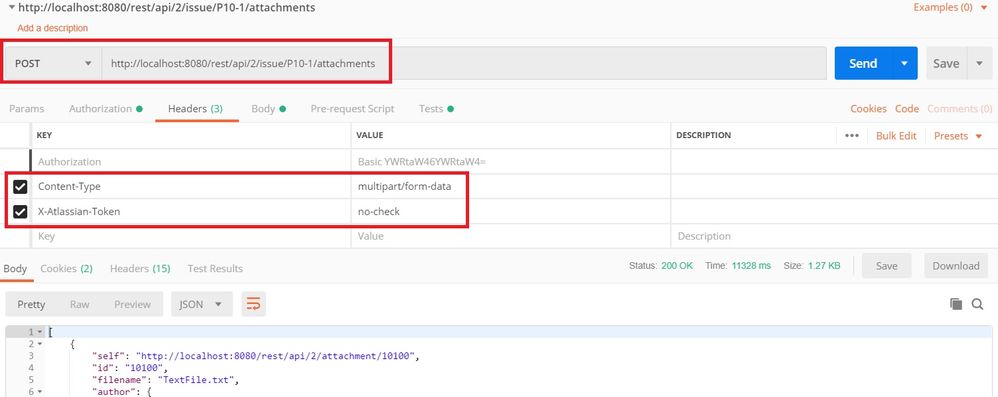Click the multipart/form-data value cell

510,186
